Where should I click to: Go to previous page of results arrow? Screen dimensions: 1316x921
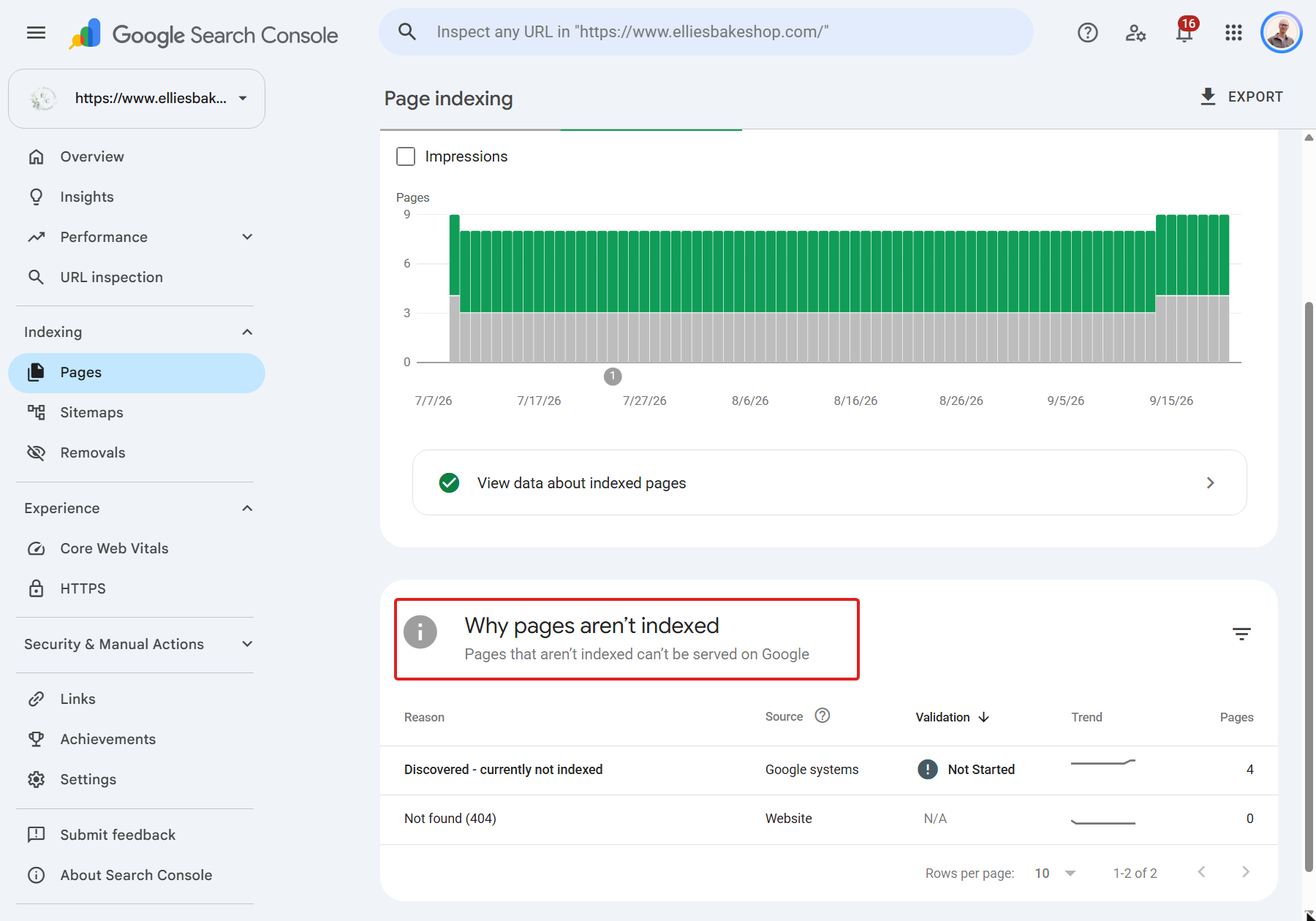pyautogui.click(x=1201, y=872)
